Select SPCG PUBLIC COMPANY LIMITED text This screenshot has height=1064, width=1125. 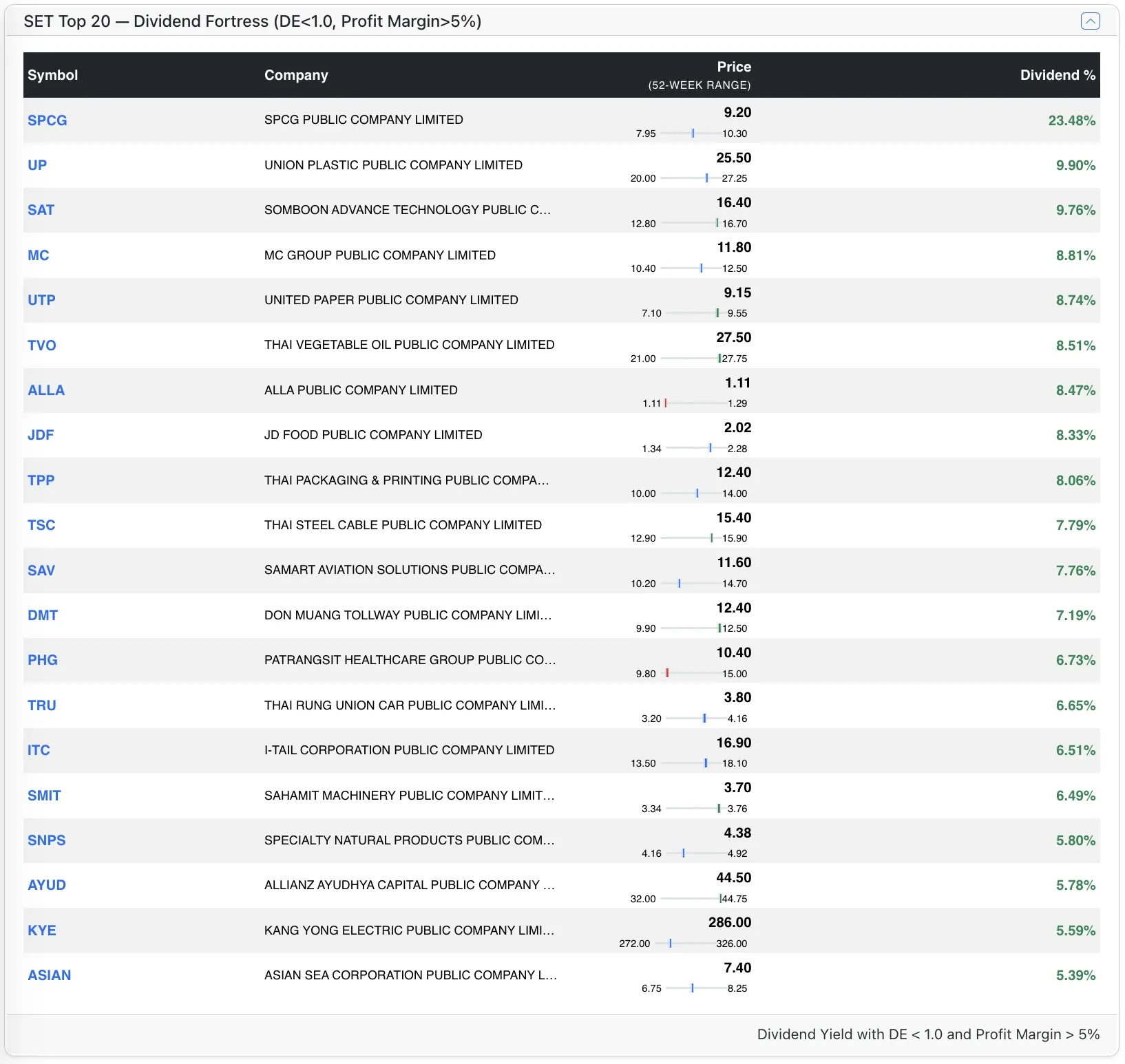[x=364, y=120]
